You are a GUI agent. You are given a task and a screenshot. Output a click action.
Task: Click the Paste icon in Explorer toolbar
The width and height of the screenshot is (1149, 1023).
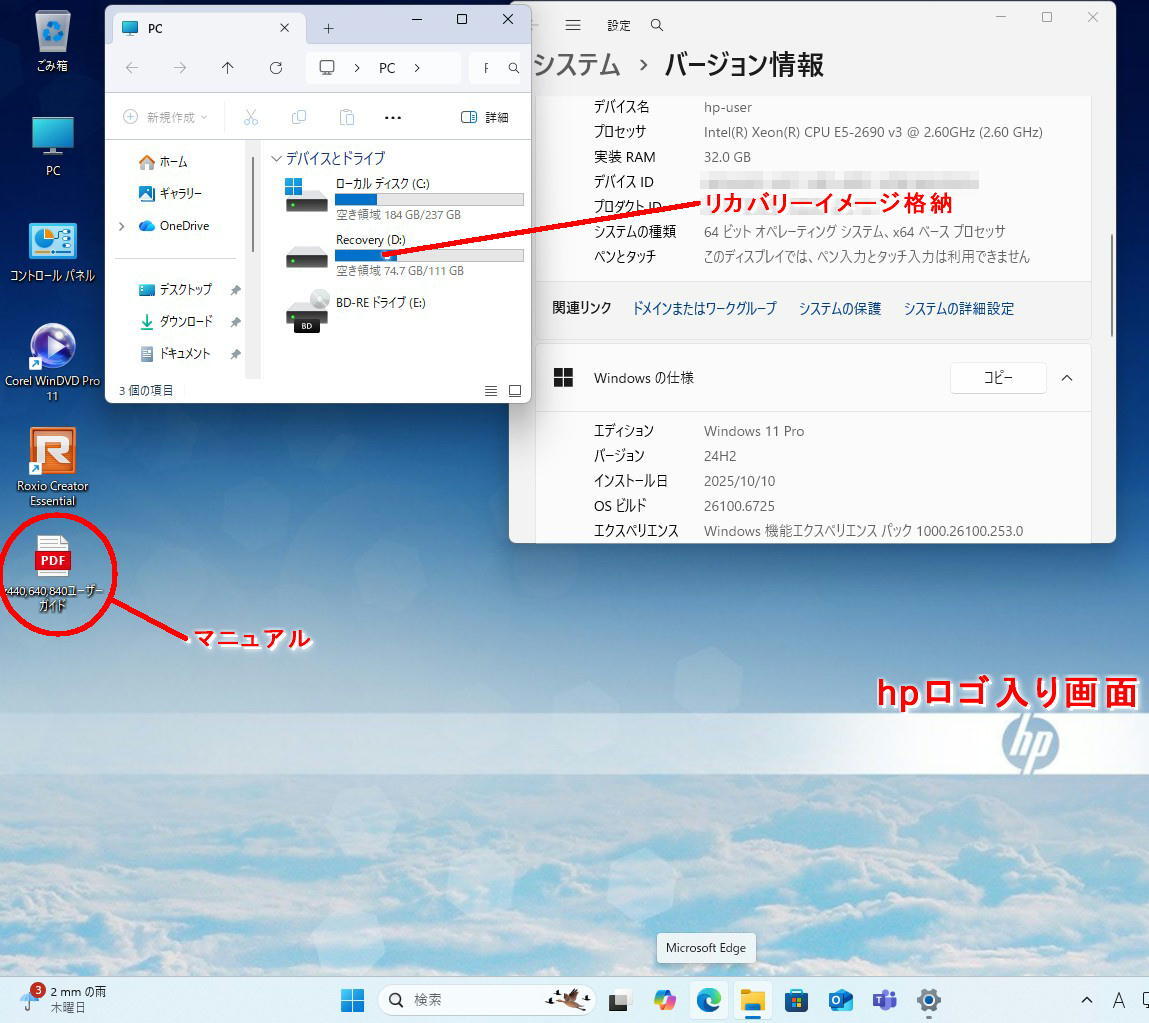click(347, 117)
